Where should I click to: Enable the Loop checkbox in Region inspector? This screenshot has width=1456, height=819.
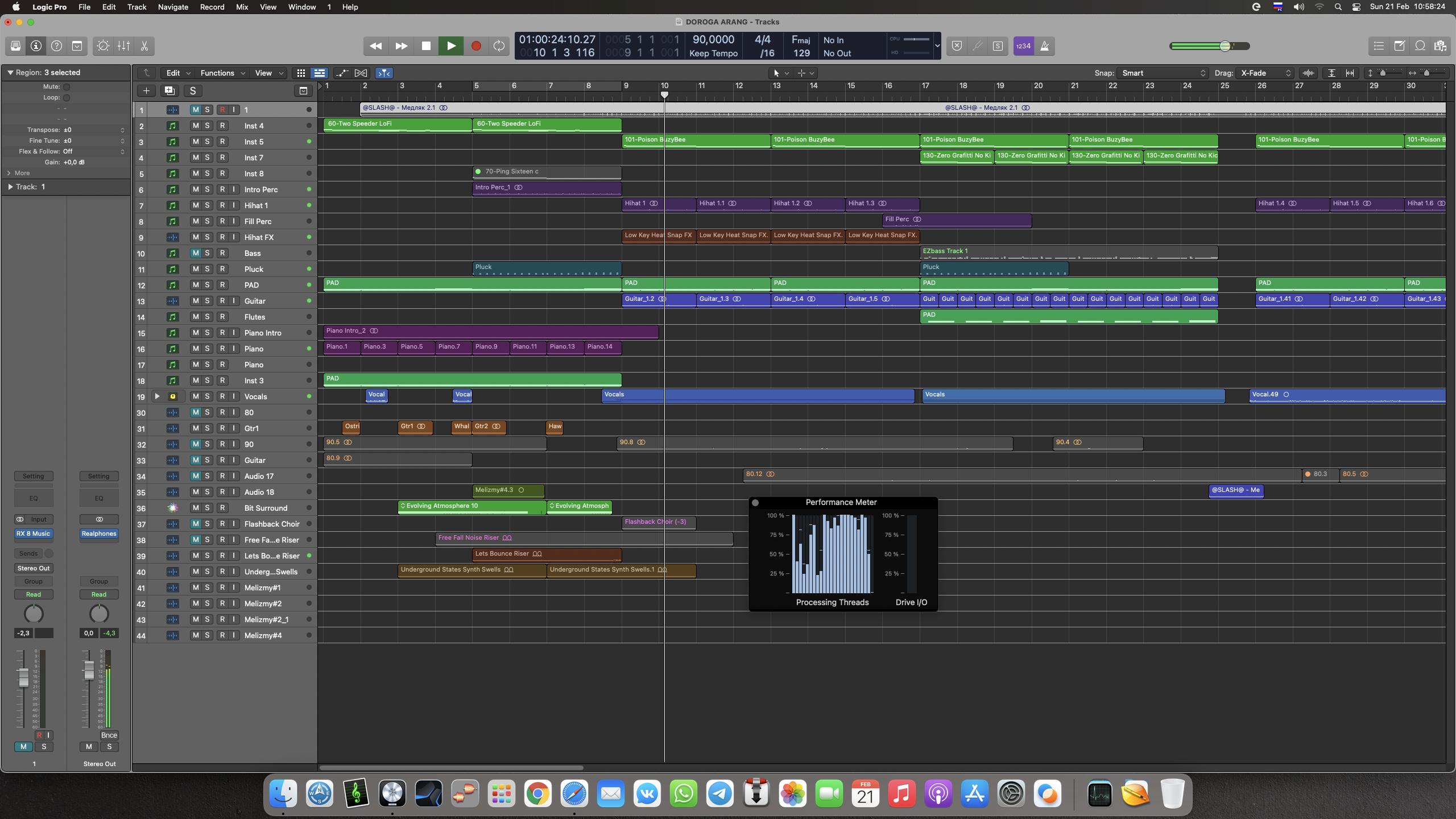point(67,98)
